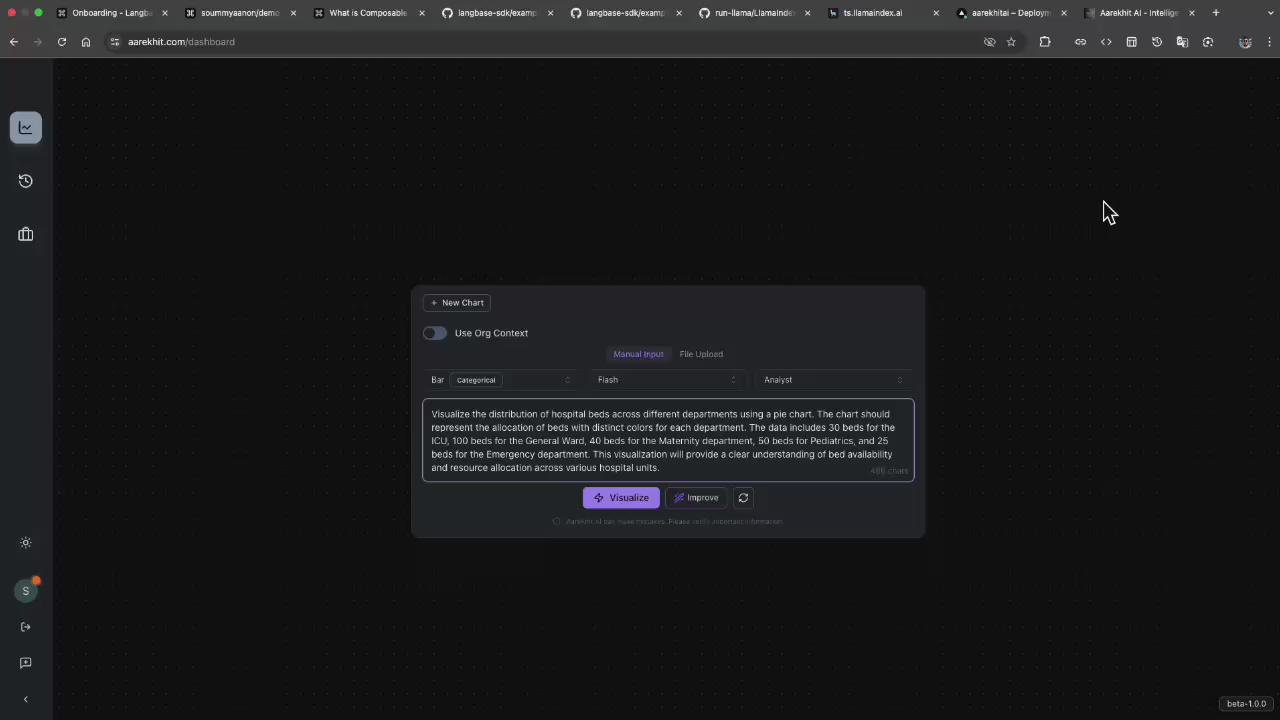Open the Bar chart type dropdown
Image resolution: width=1280 pixels, height=720 pixels.
[502, 380]
